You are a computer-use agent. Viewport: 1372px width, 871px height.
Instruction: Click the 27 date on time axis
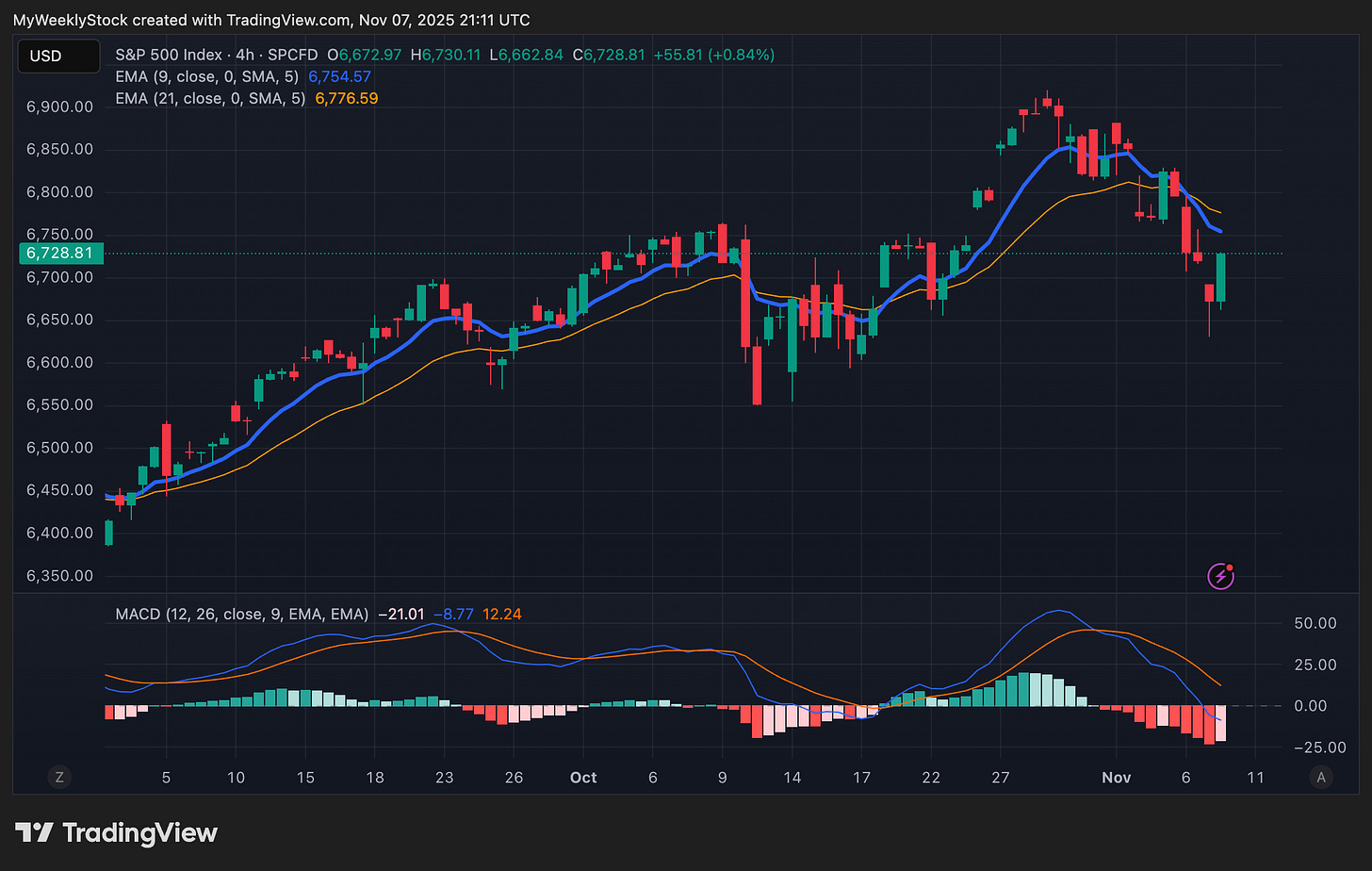(1001, 778)
